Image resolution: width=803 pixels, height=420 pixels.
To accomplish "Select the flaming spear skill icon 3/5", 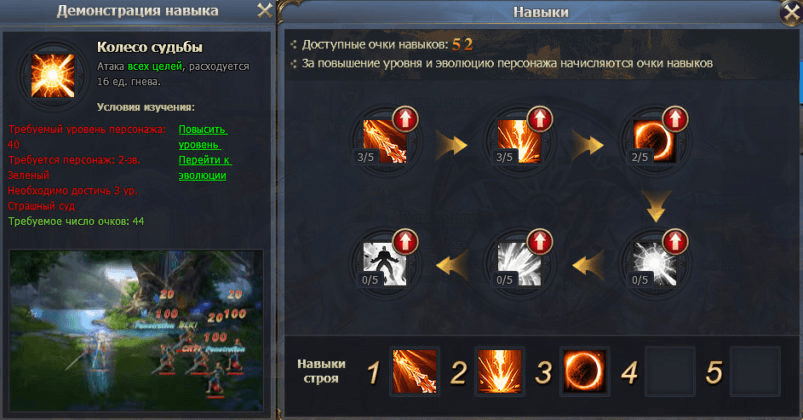I will (x=385, y=141).
